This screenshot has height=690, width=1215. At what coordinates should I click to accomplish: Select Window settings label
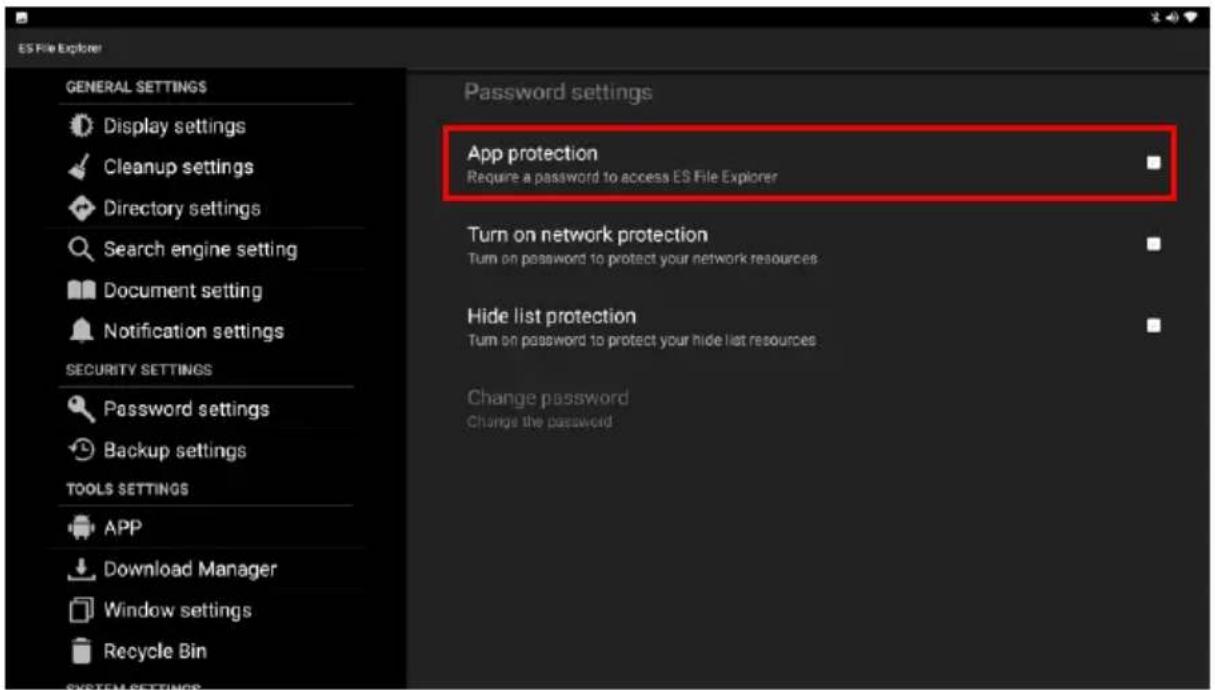(x=177, y=610)
